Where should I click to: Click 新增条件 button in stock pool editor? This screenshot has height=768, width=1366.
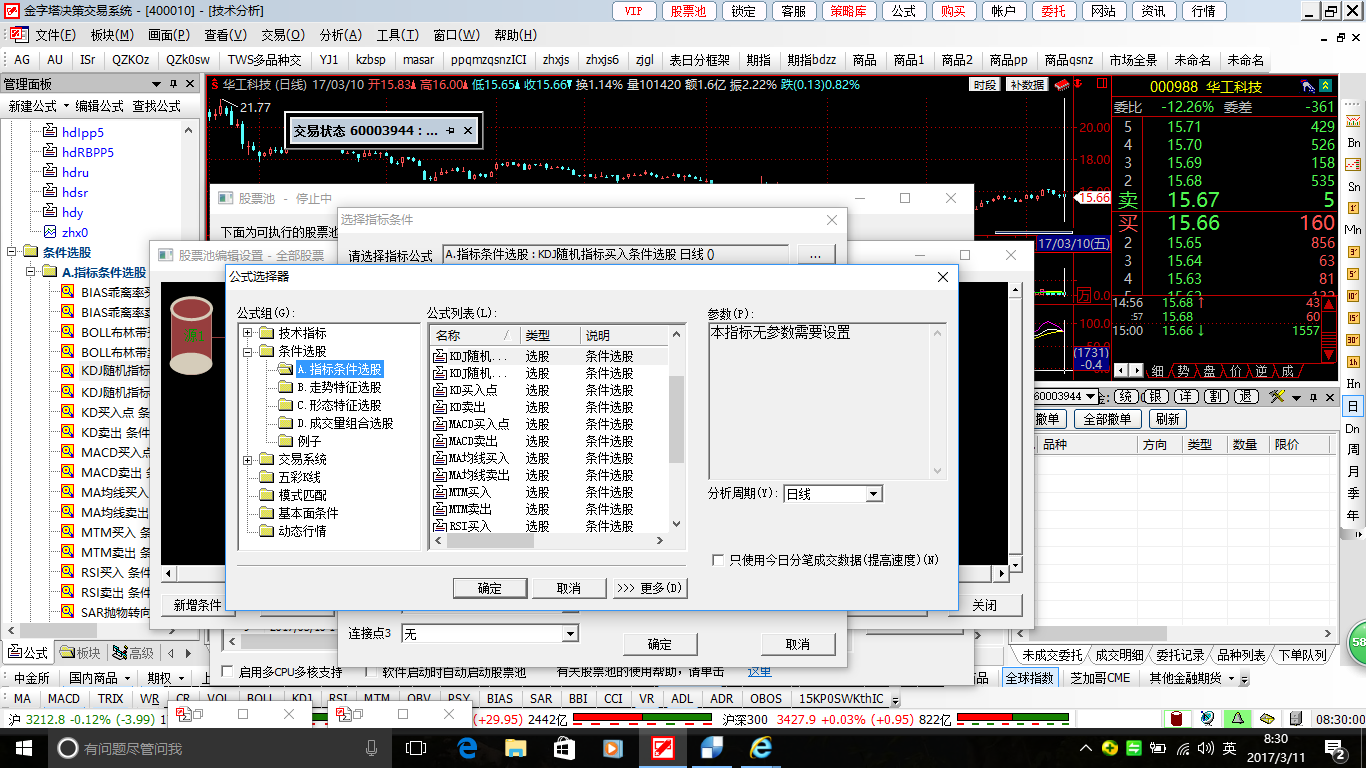pos(197,605)
